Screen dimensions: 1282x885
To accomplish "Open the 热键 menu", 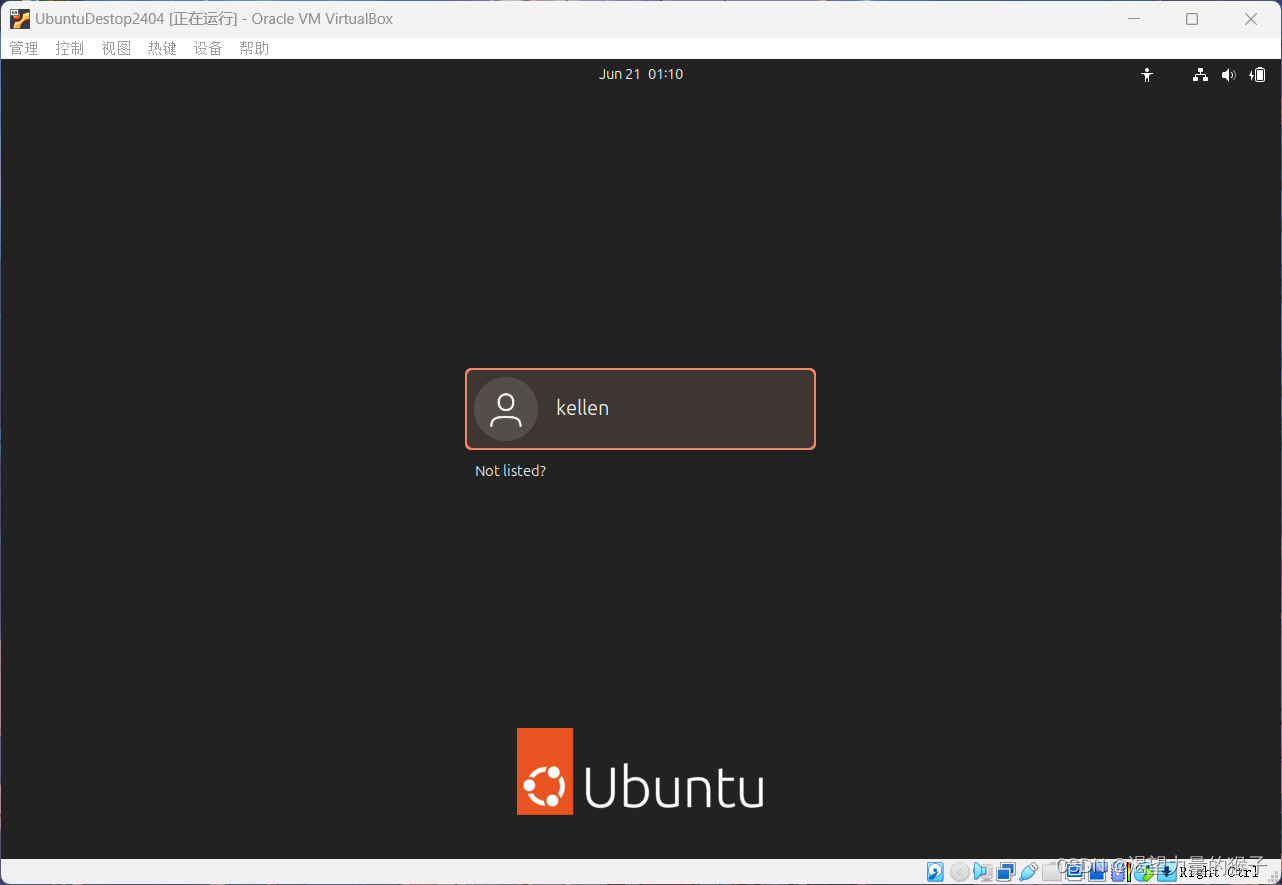I will pyautogui.click(x=162, y=48).
